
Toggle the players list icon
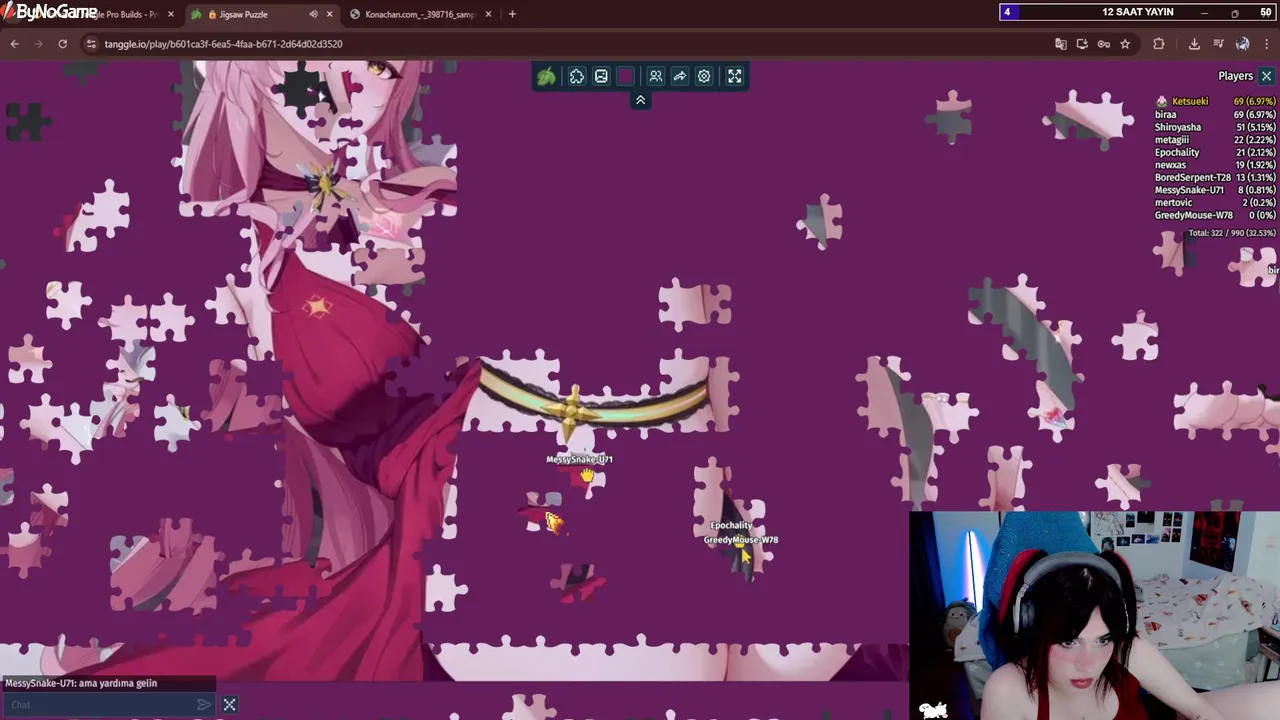[x=656, y=76]
